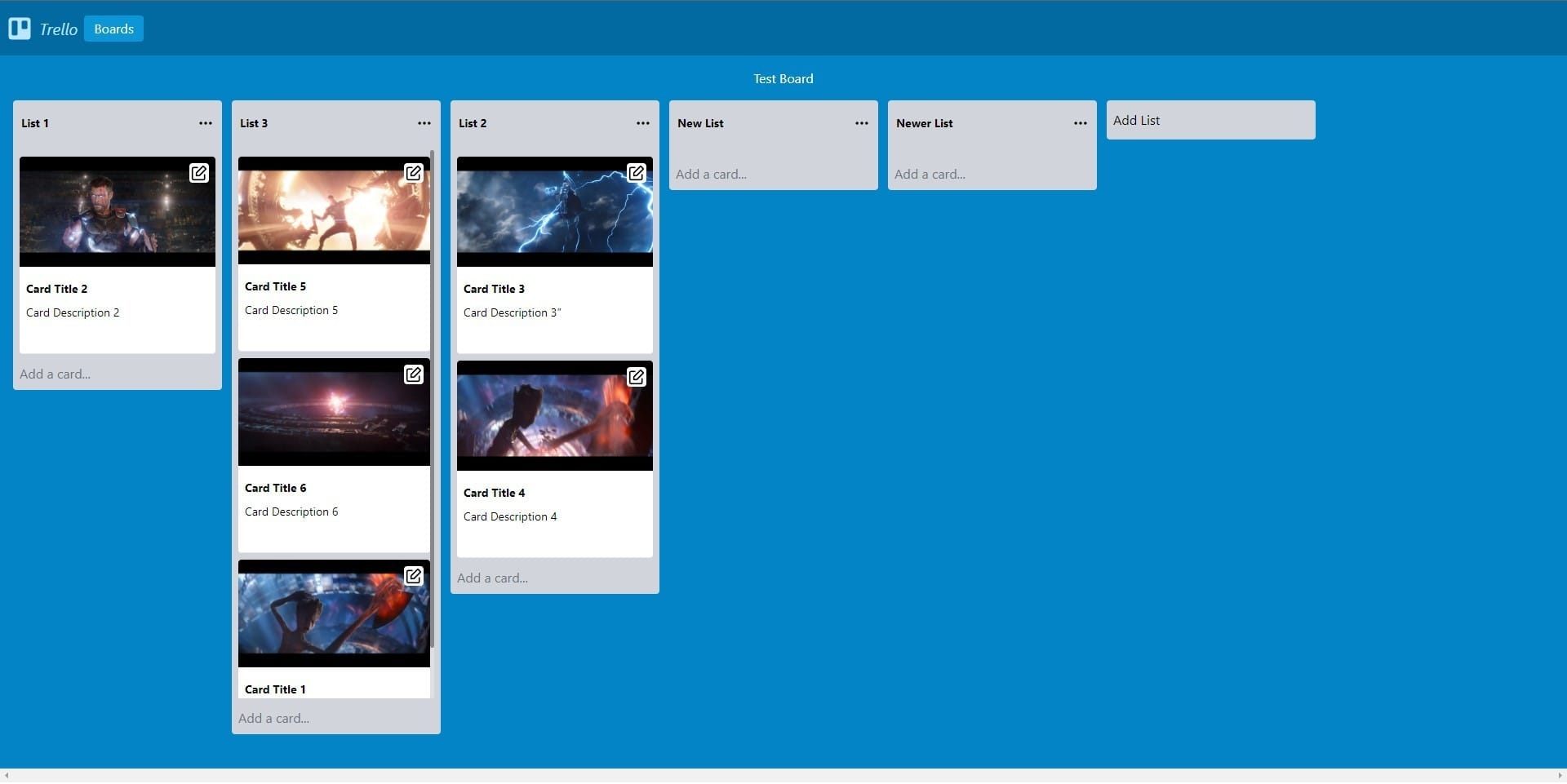Image resolution: width=1567 pixels, height=784 pixels.
Task: Click the Card Title 3 thumbnail image
Action: pos(555,212)
